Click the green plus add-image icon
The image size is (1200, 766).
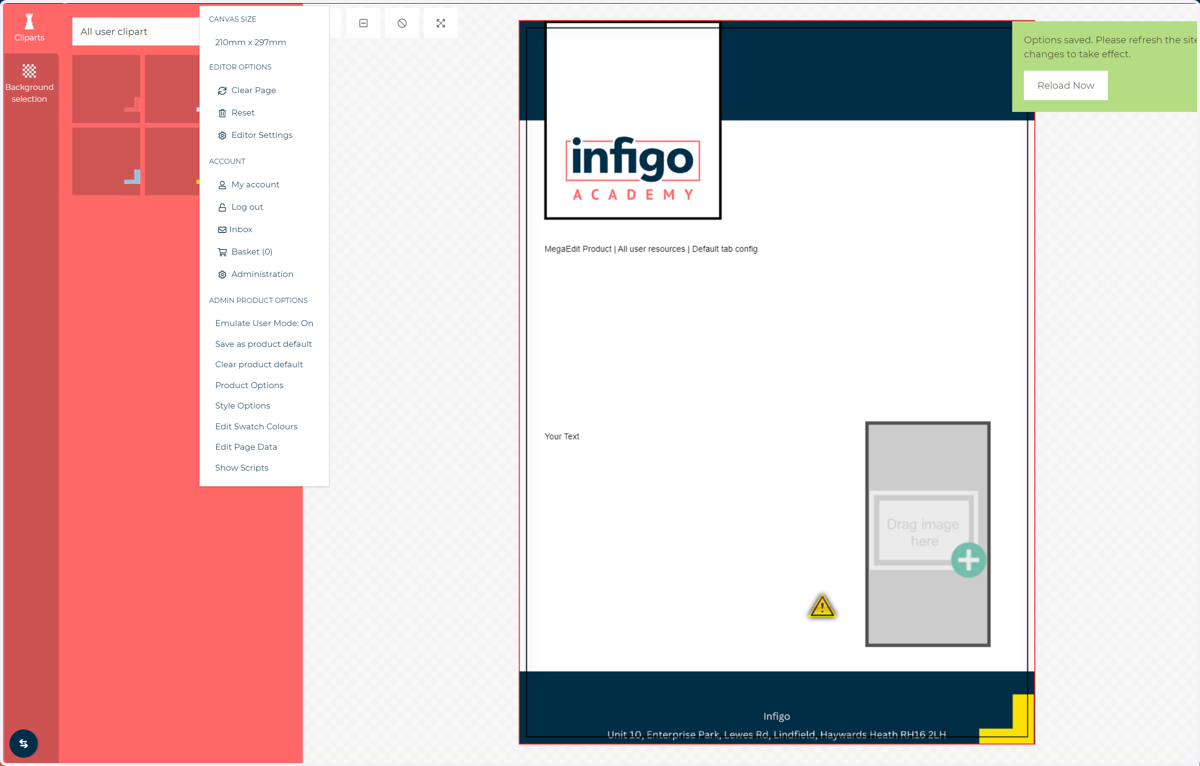968,560
